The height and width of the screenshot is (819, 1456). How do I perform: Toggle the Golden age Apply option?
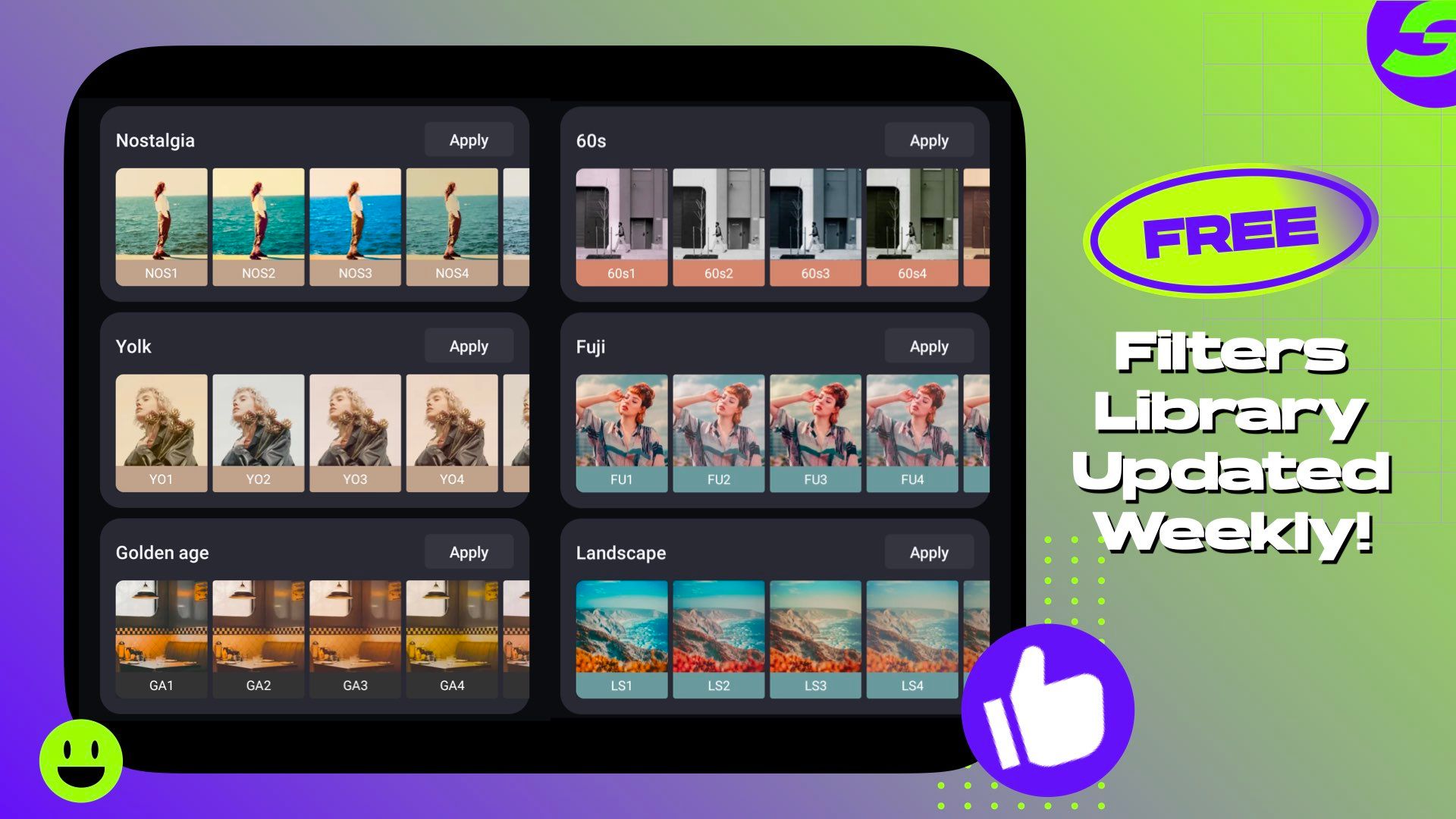coord(469,552)
